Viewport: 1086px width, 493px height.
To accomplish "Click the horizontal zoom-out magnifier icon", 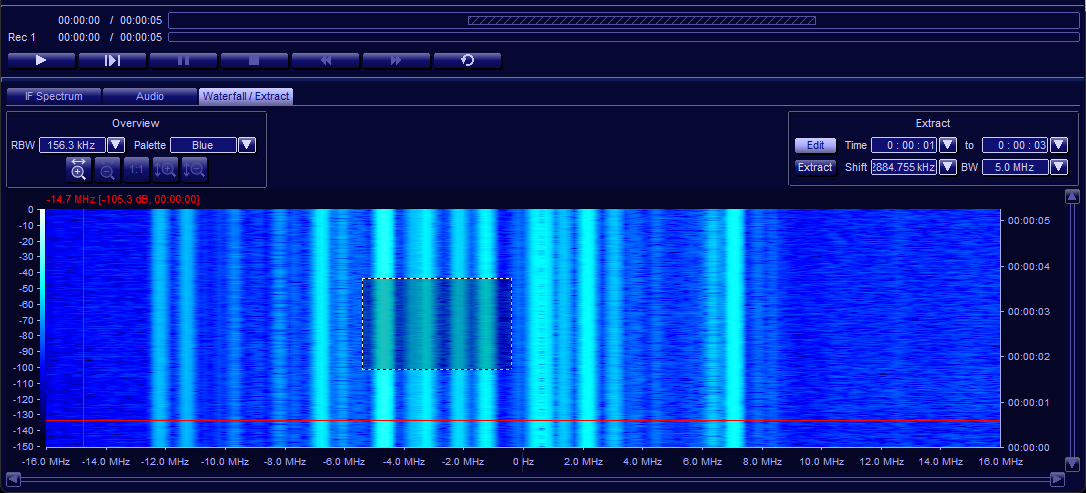I will click(108, 169).
